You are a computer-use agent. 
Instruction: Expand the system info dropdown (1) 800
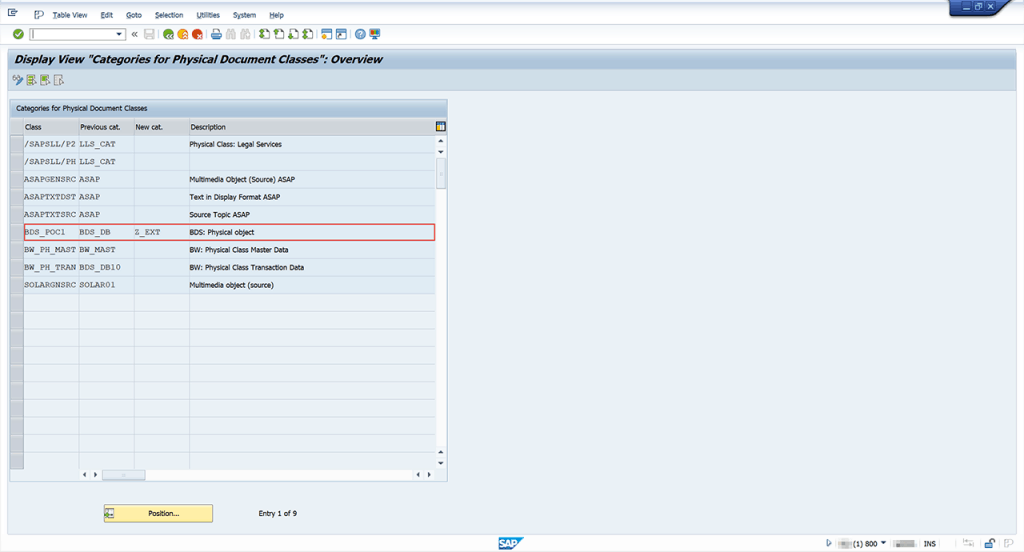point(884,543)
